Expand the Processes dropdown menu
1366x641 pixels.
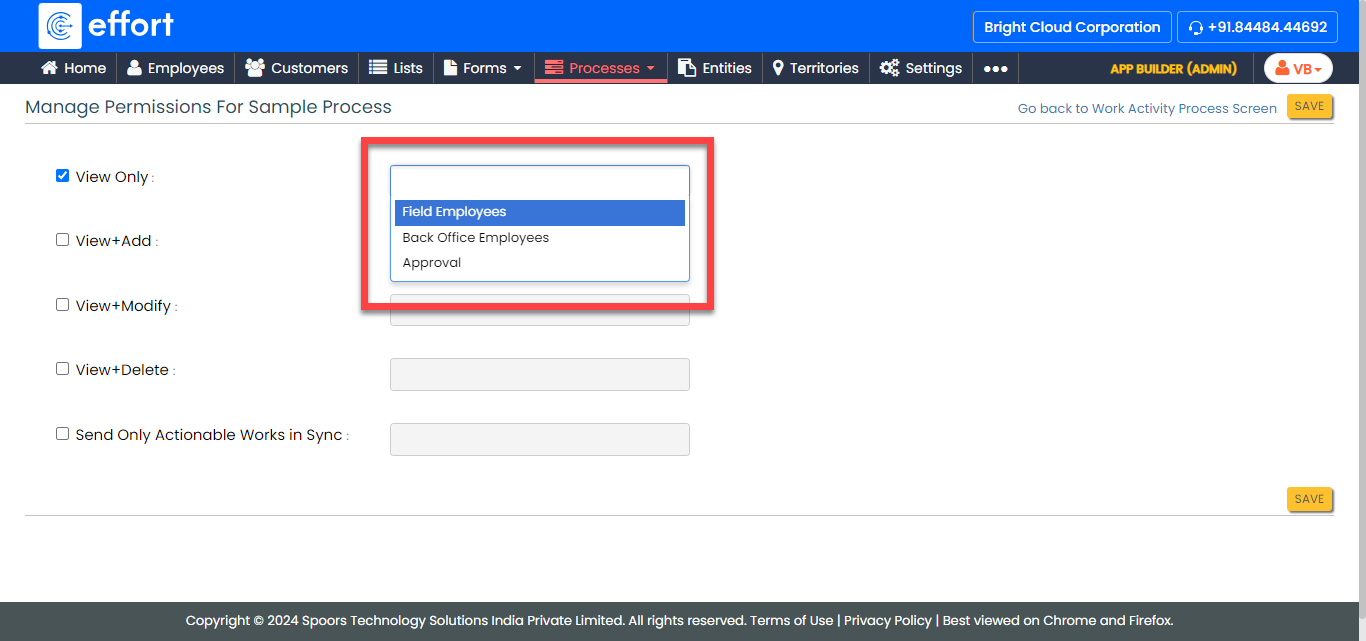coord(601,68)
